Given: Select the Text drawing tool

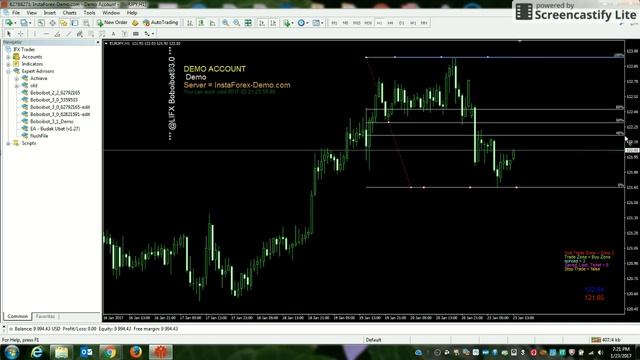Looking at the screenshot, I should click(113, 34).
